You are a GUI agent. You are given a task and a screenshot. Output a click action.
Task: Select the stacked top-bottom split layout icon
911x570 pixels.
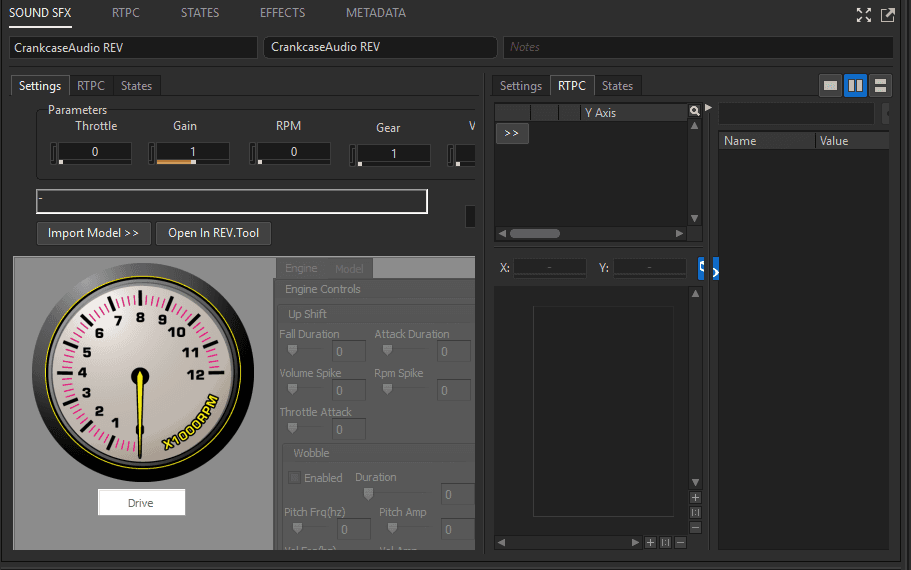[x=880, y=86]
